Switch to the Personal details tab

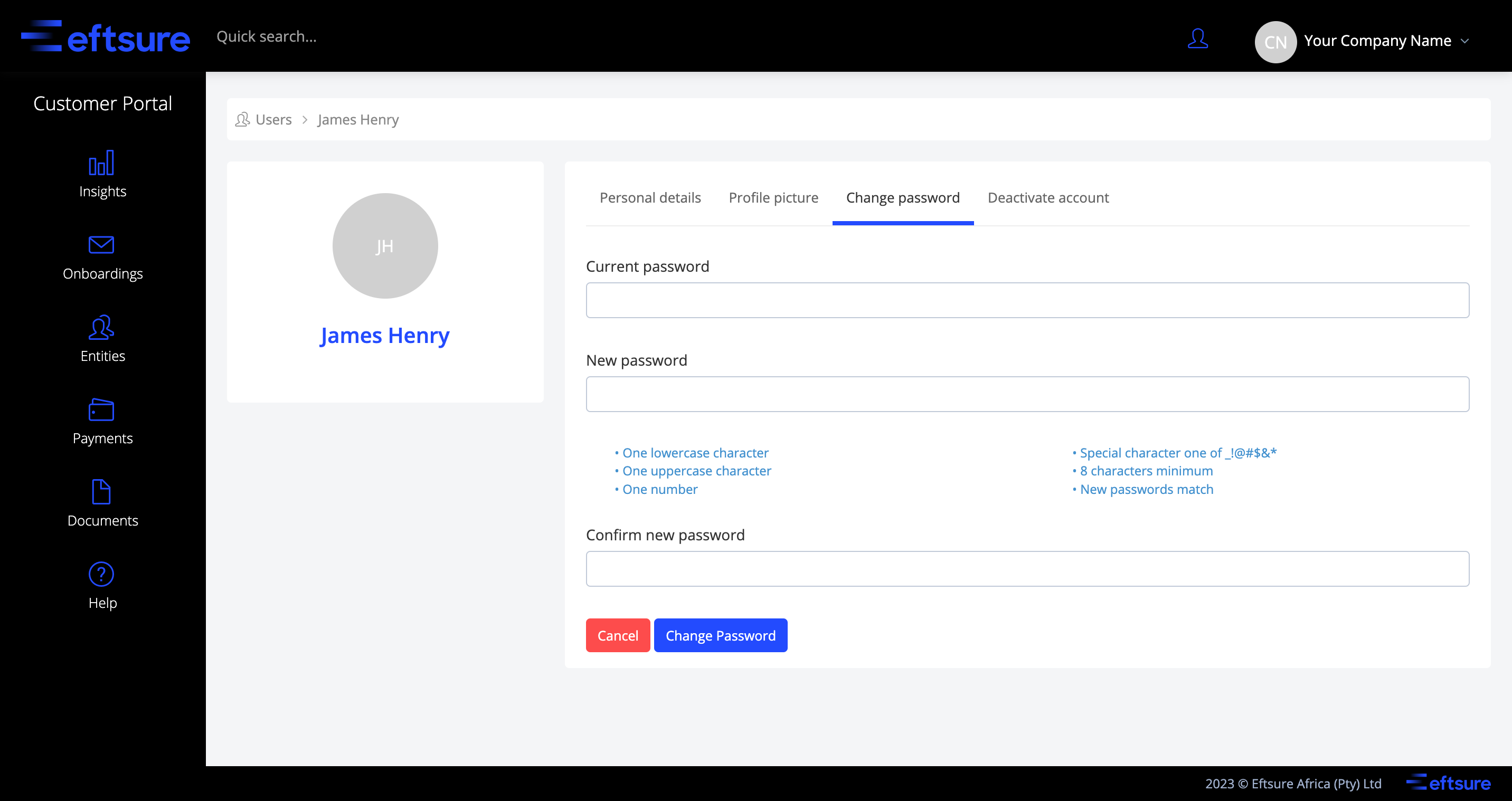pyautogui.click(x=650, y=198)
